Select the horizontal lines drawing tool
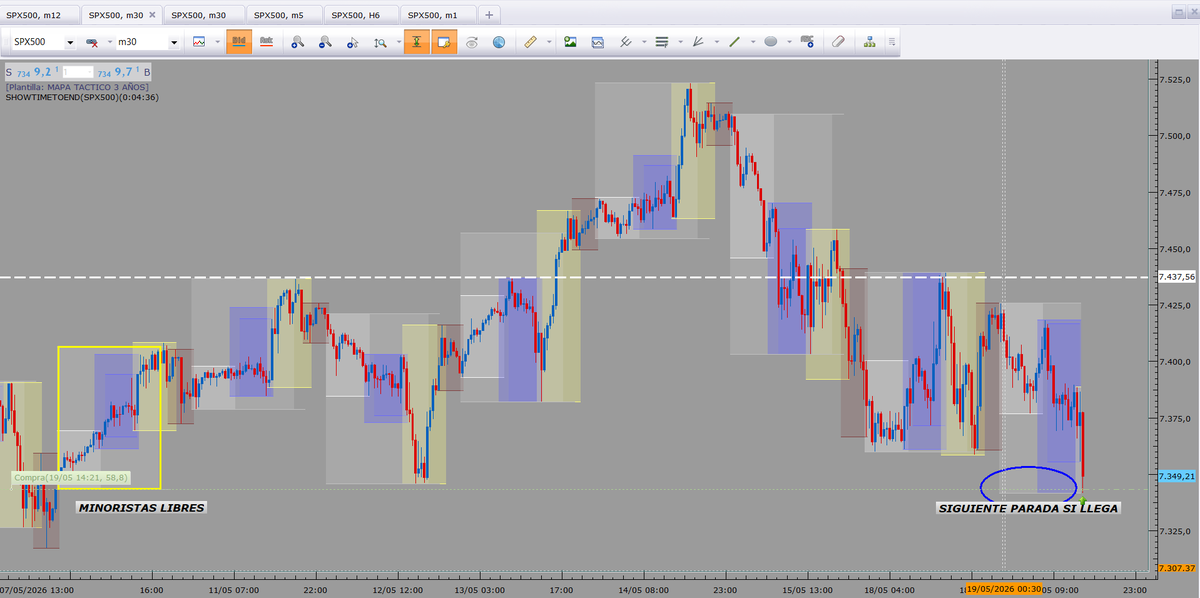This screenshot has width=1200, height=598. click(661, 42)
